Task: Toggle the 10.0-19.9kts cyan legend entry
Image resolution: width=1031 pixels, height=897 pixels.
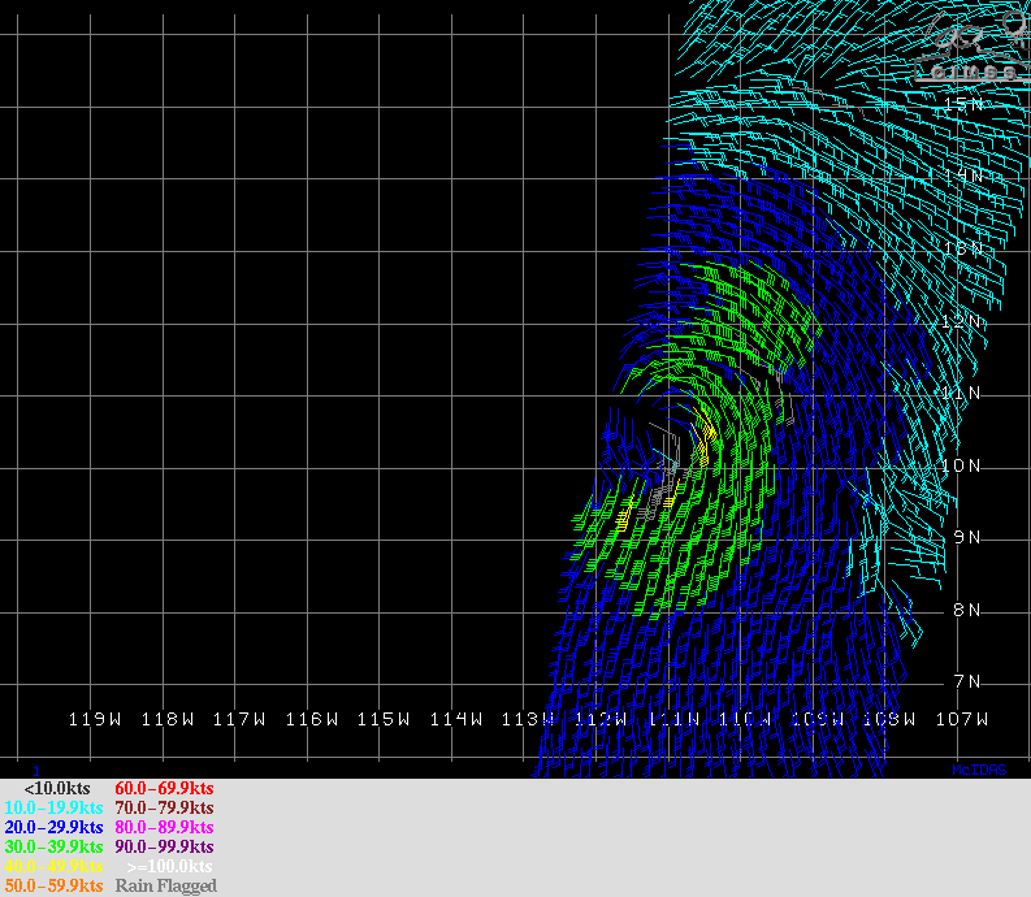Action: click(55, 807)
